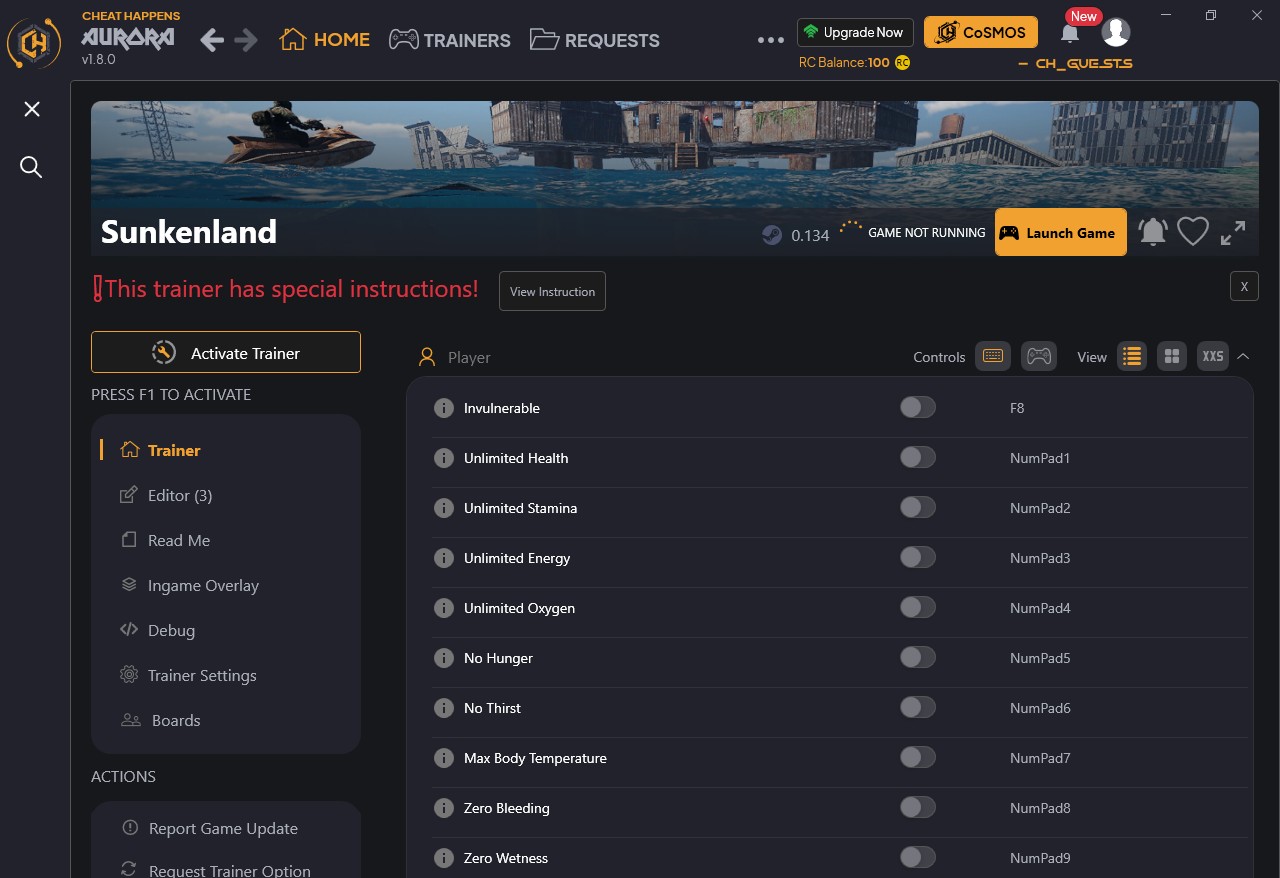
Task: Enable the Zero Bleeding toggle
Action: 917,807
